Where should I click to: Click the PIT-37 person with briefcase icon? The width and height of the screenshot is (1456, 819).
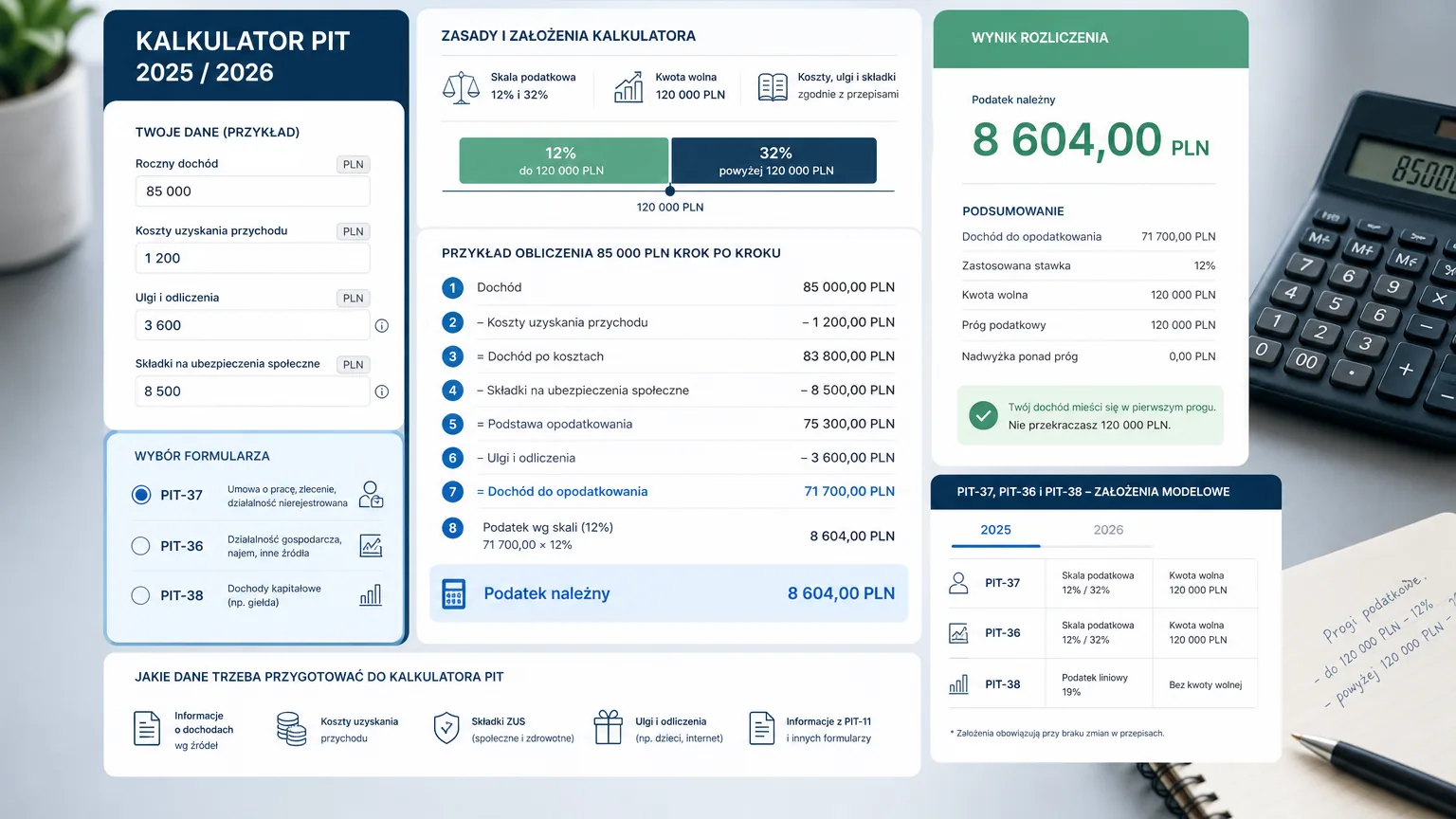pos(371,495)
